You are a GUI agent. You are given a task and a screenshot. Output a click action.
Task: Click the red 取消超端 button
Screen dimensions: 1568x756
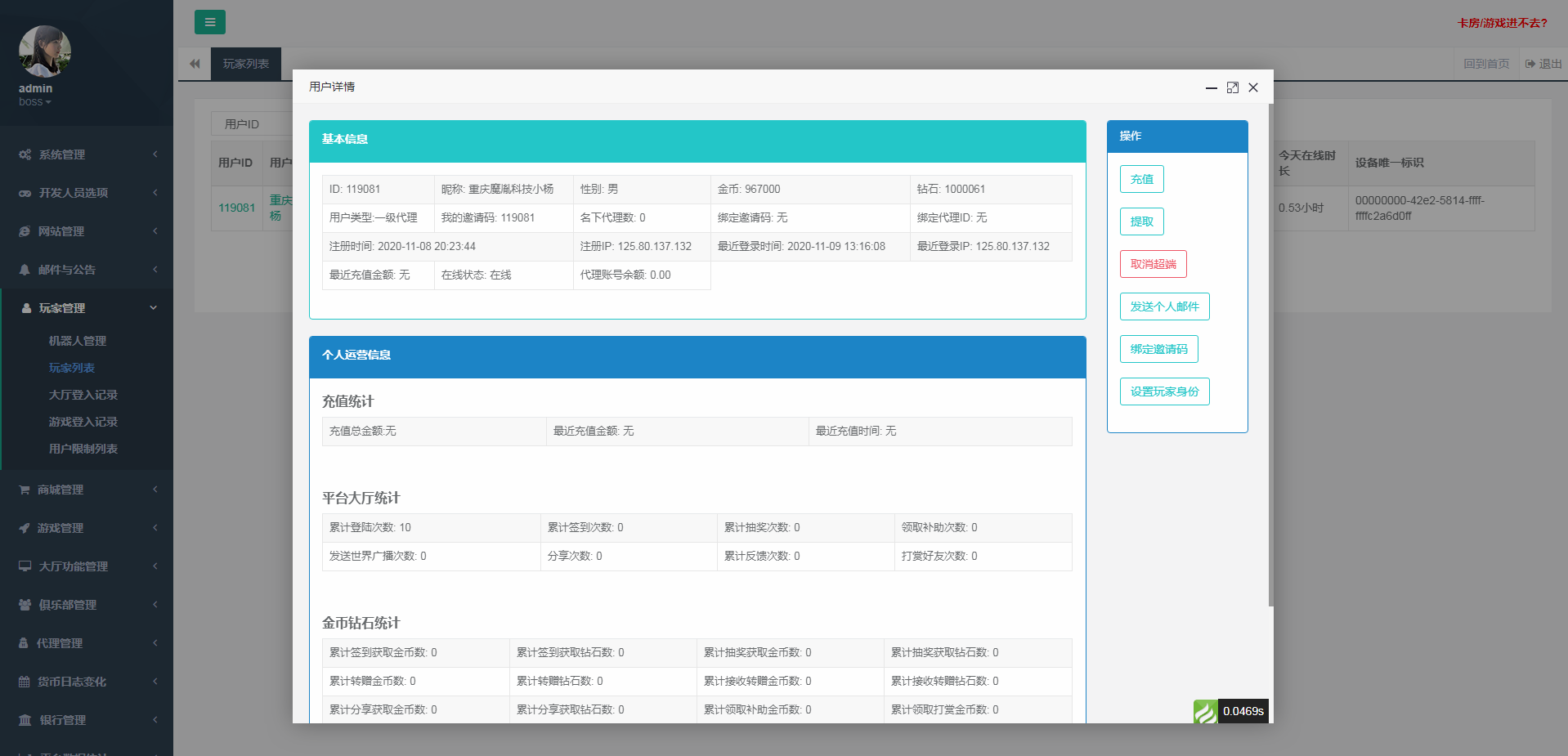click(x=1153, y=264)
